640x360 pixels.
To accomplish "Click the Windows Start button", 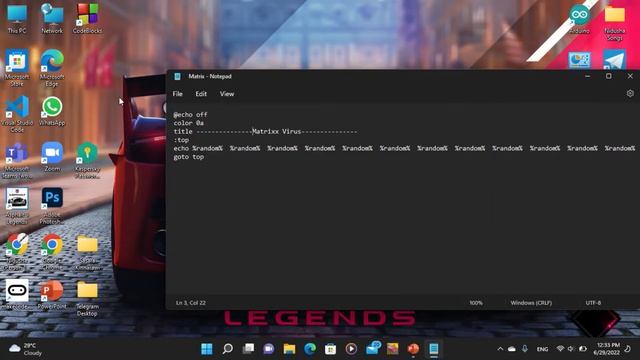I will click(207, 349).
